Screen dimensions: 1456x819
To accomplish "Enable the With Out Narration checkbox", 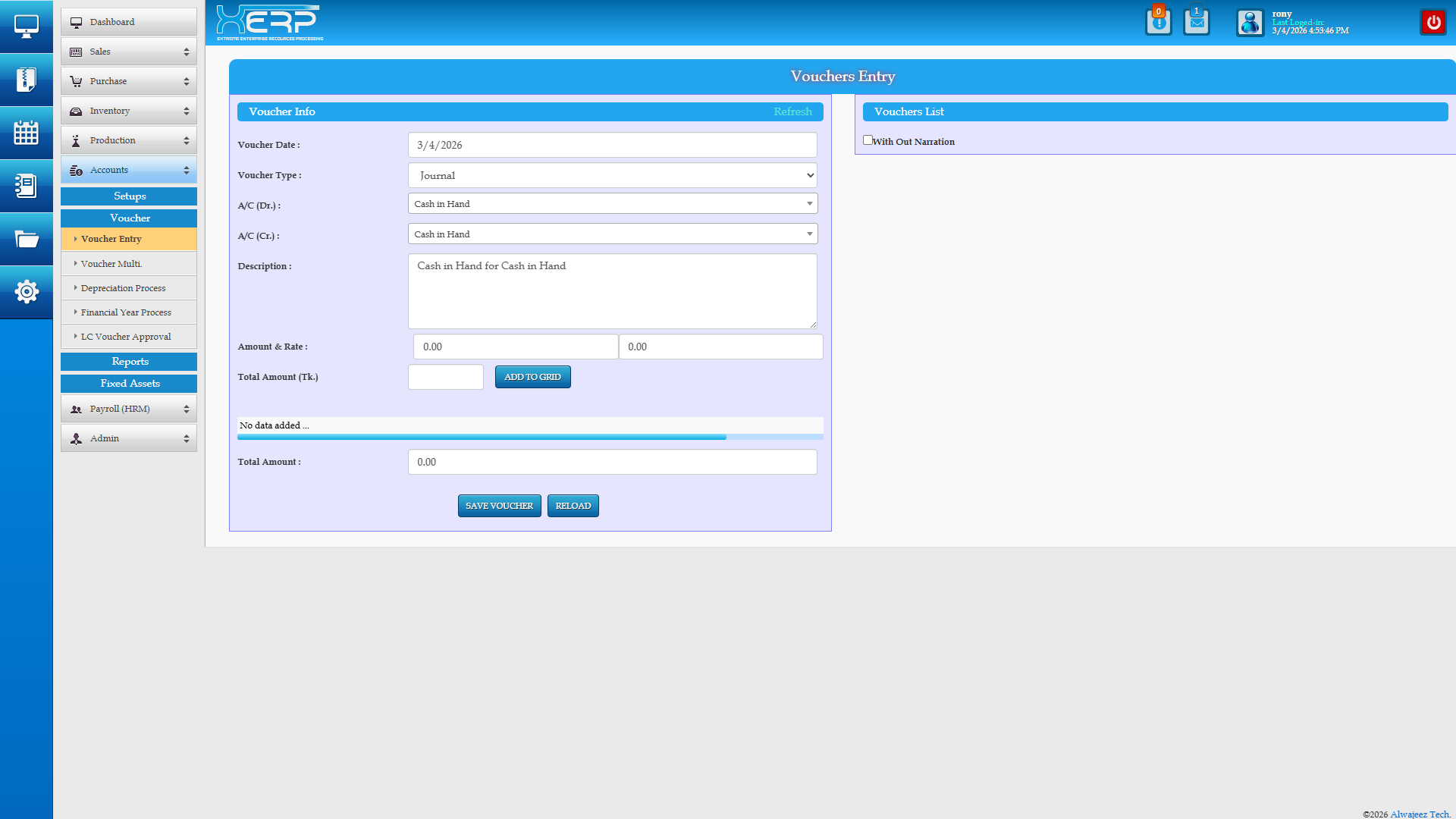I will coord(868,140).
